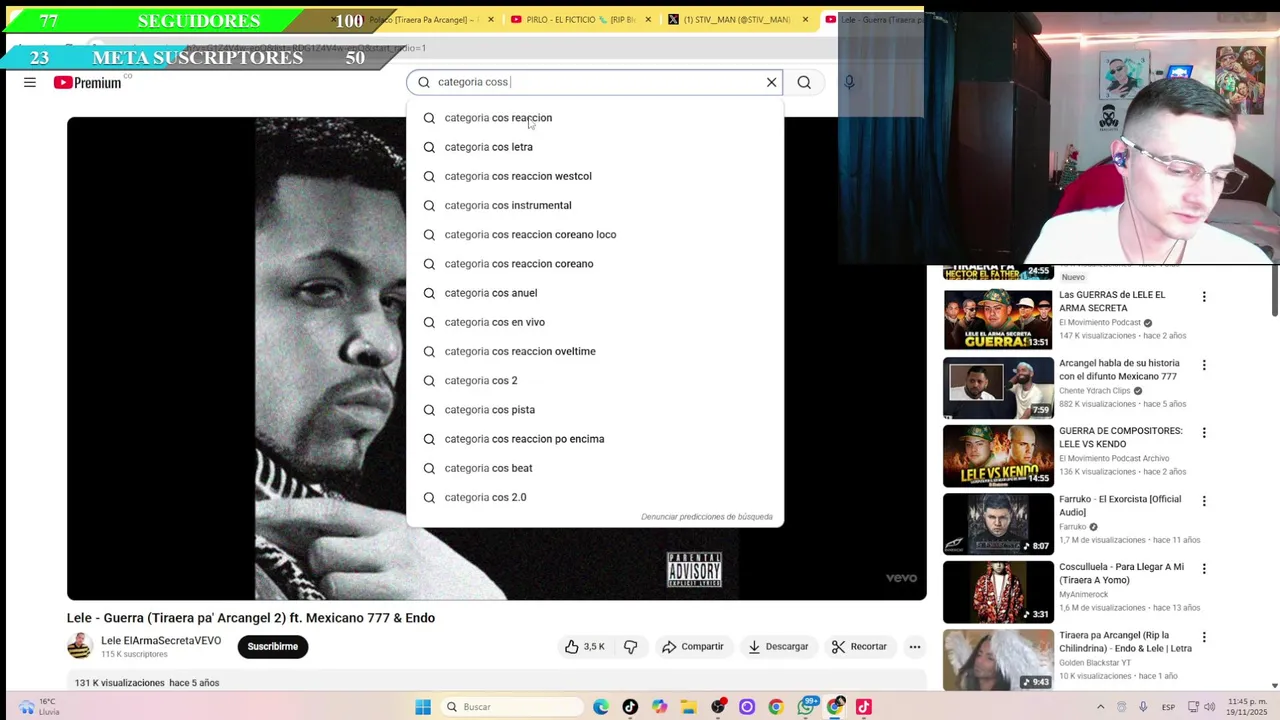Pick suggestion 'categoria cos reaccion westcol'
Screen dimensions: 1280x720
coord(595,176)
